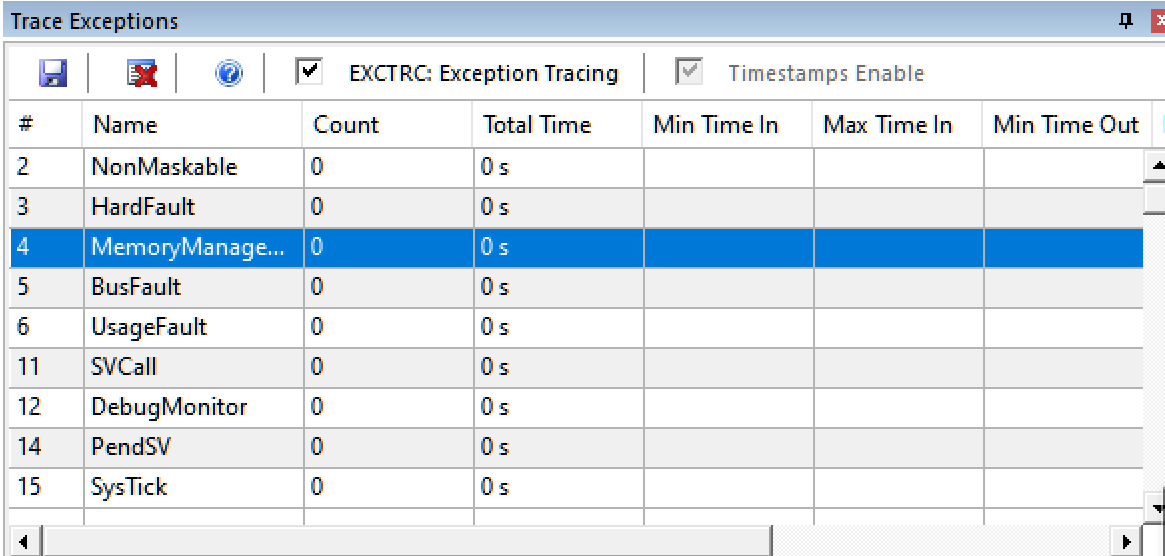Viewport: 1165px width, 556px height.
Task: Select the BusFault row
Action: coord(577,287)
